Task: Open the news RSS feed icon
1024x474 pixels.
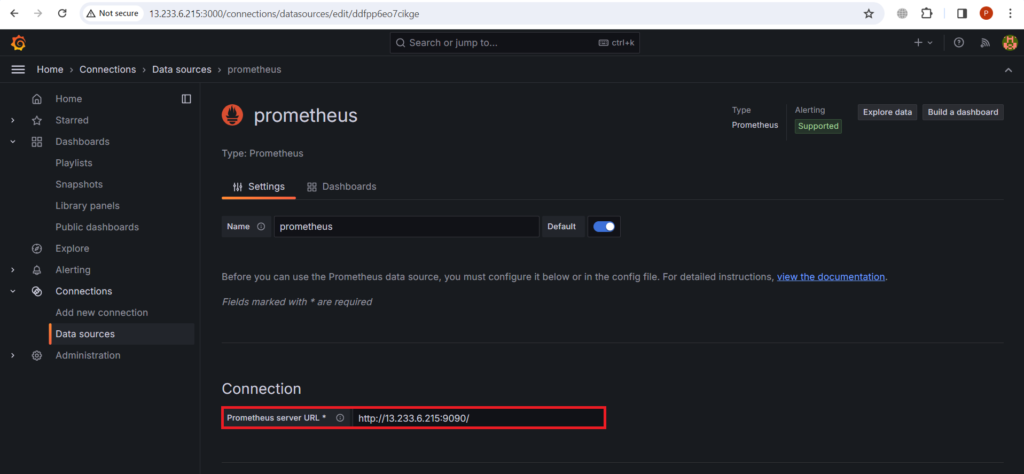Action: pyautogui.click(x=985, y=43)
